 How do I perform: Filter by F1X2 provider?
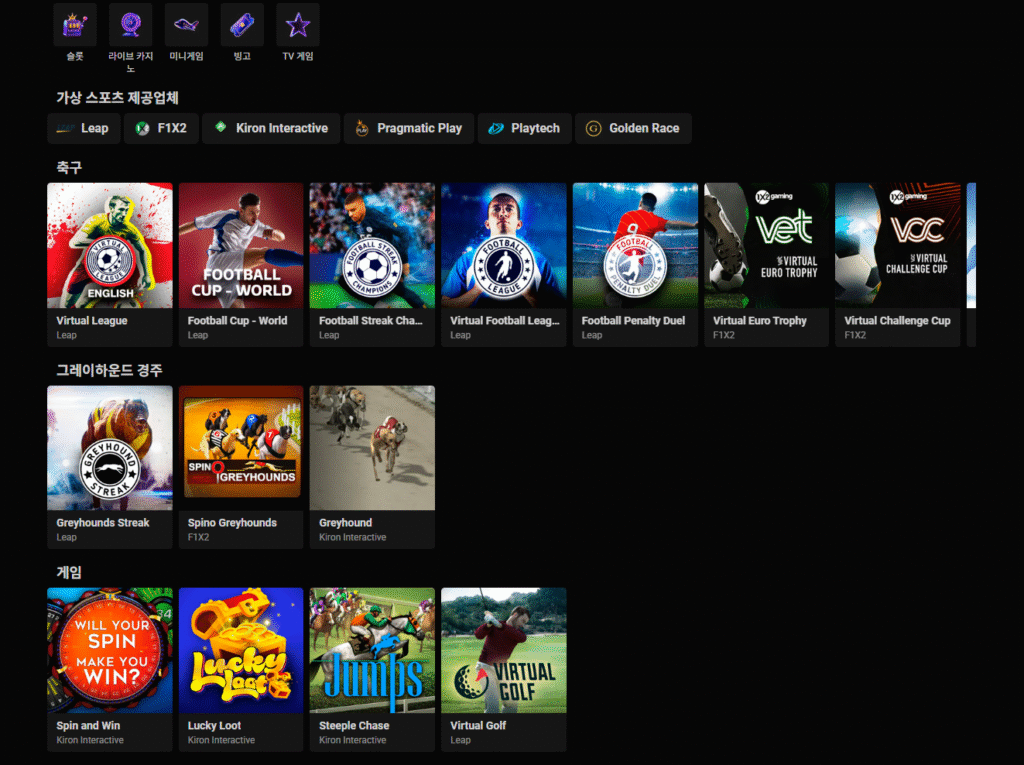tap(161, 128)
